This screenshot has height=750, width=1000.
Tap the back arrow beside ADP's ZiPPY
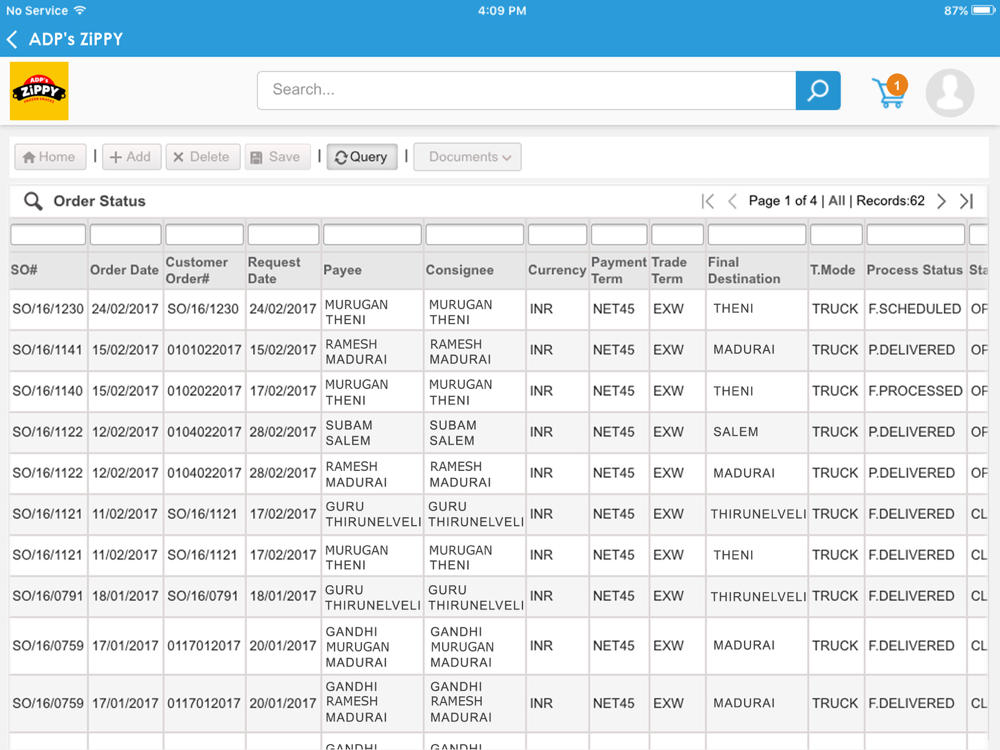coord(12,40)
